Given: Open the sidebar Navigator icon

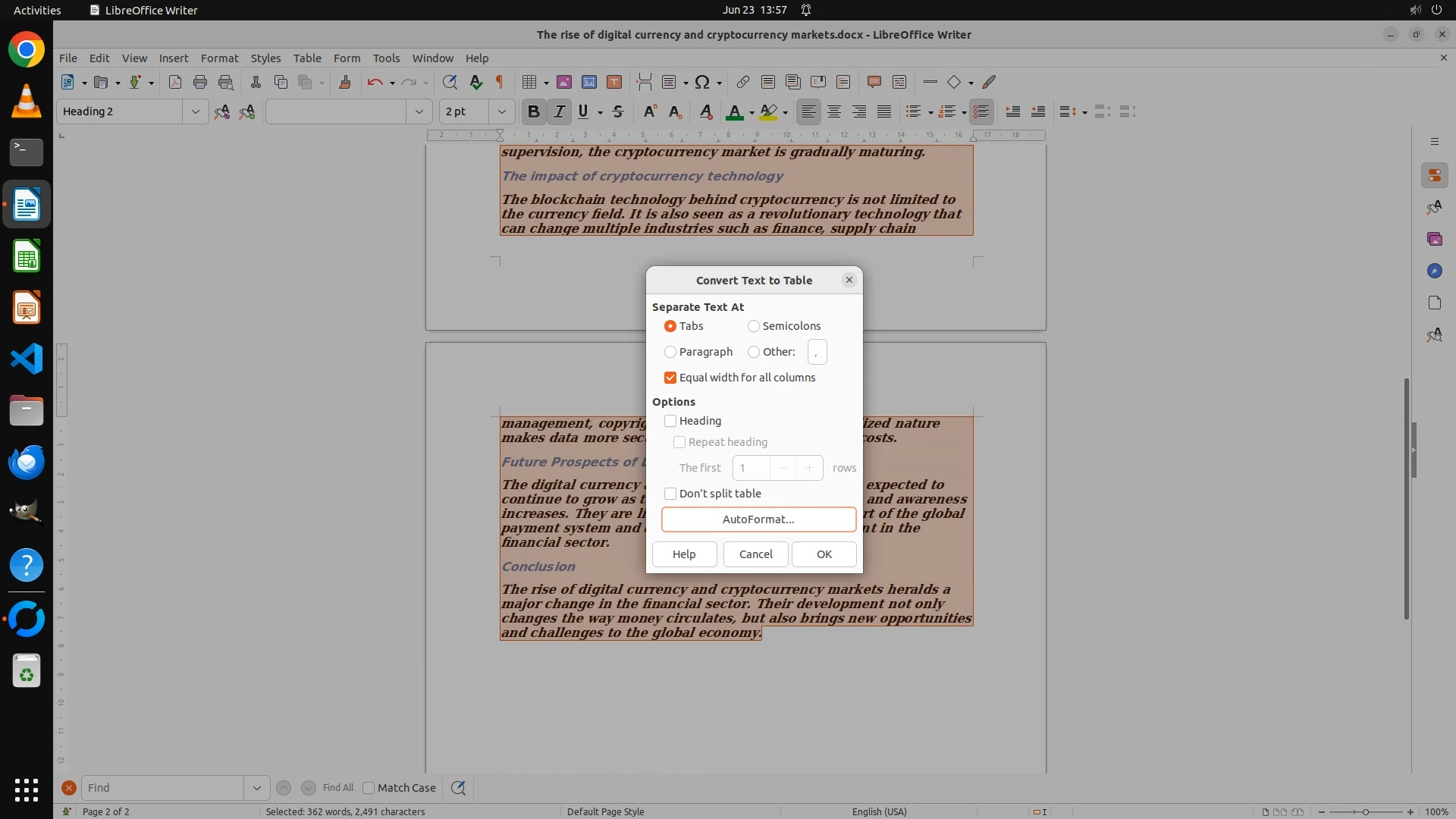Looking at the screenshot, I should 1434,271.
